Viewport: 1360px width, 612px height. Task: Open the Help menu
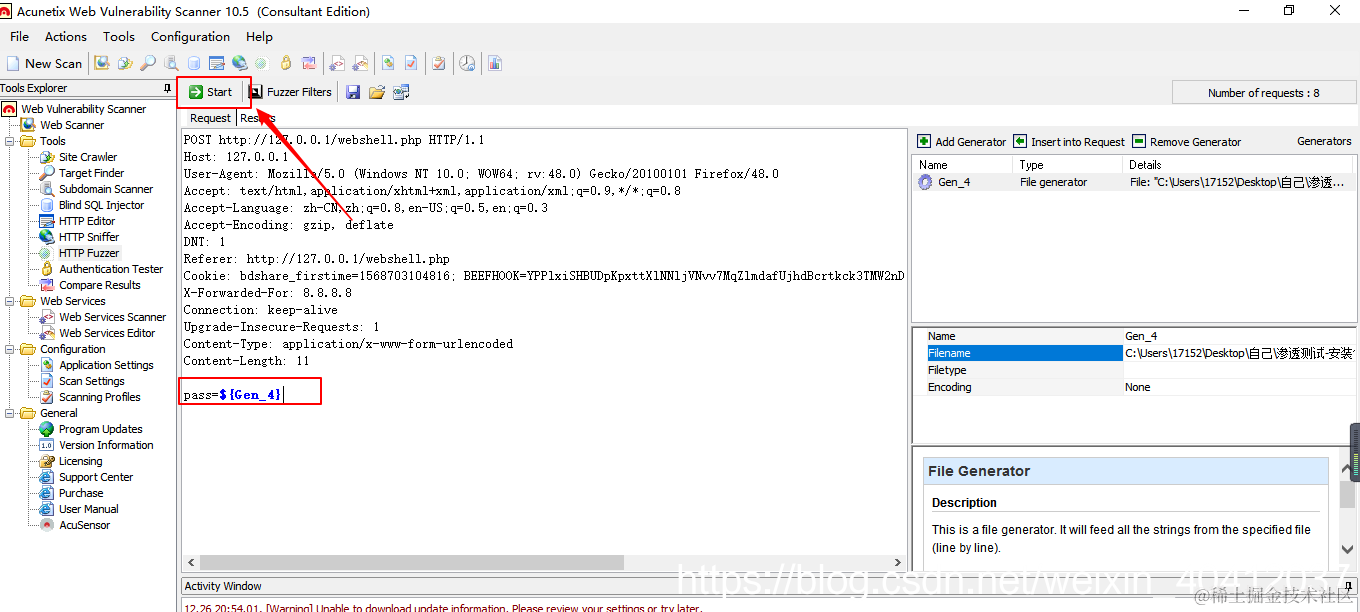click(259, 37)
